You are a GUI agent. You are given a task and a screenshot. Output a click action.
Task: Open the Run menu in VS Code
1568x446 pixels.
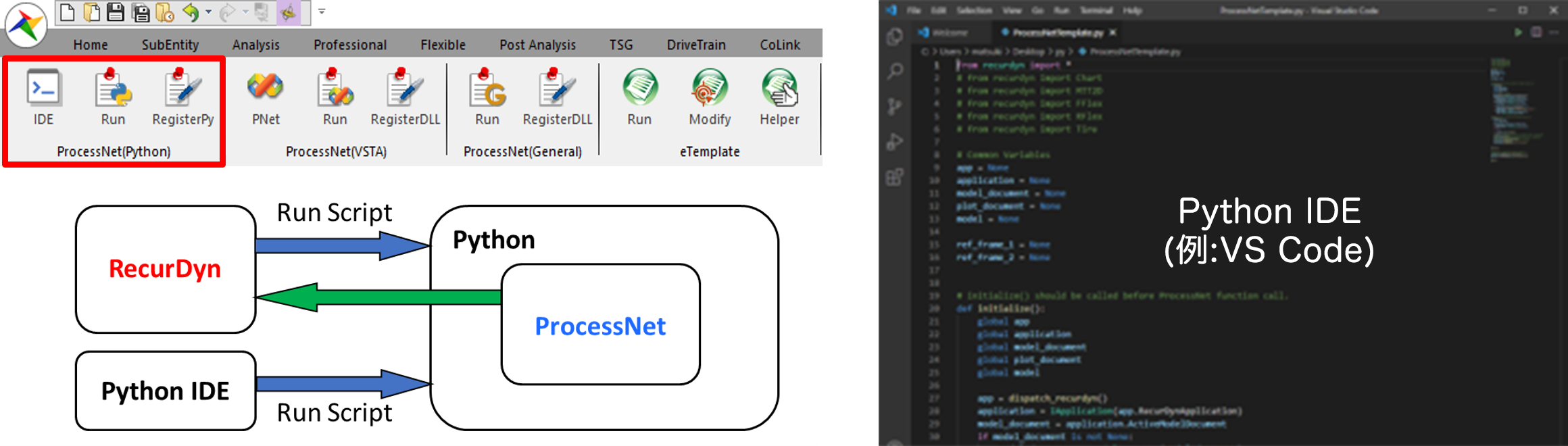click(x=1062, y=10)
